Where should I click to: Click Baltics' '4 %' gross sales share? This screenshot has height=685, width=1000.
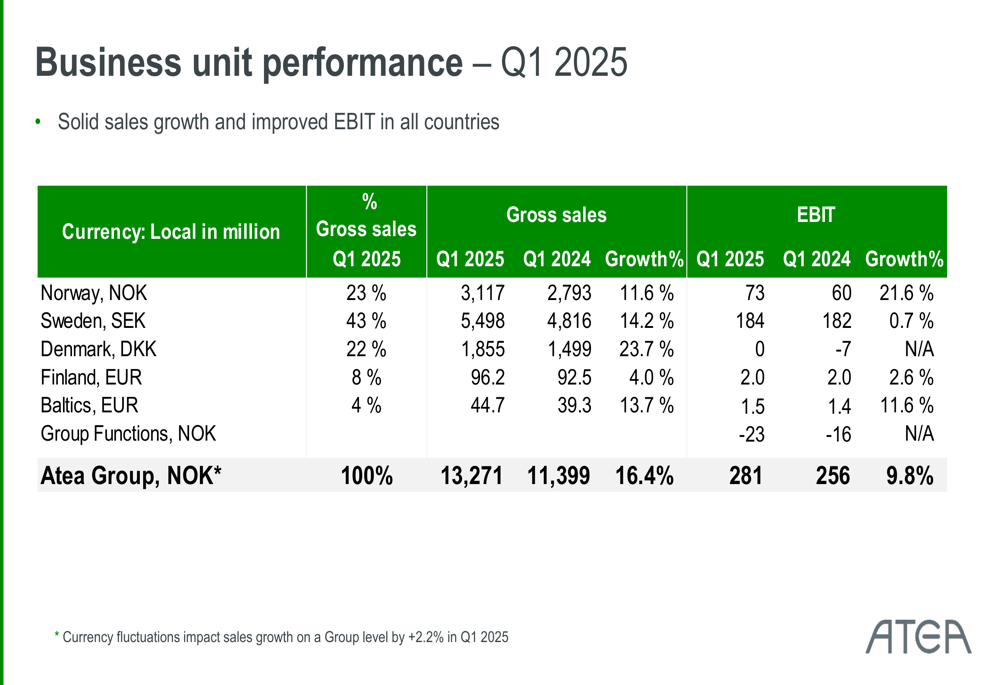click(x=366, y=405)
